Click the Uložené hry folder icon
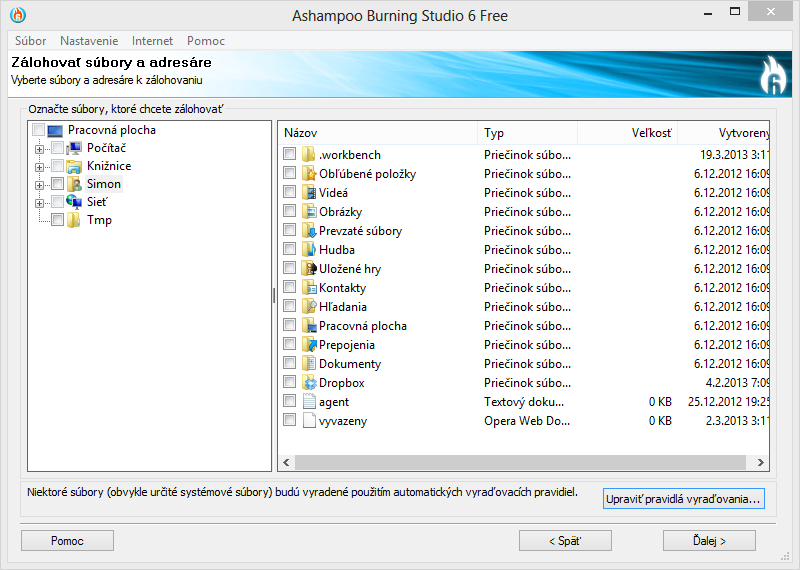 pos(309,268)
